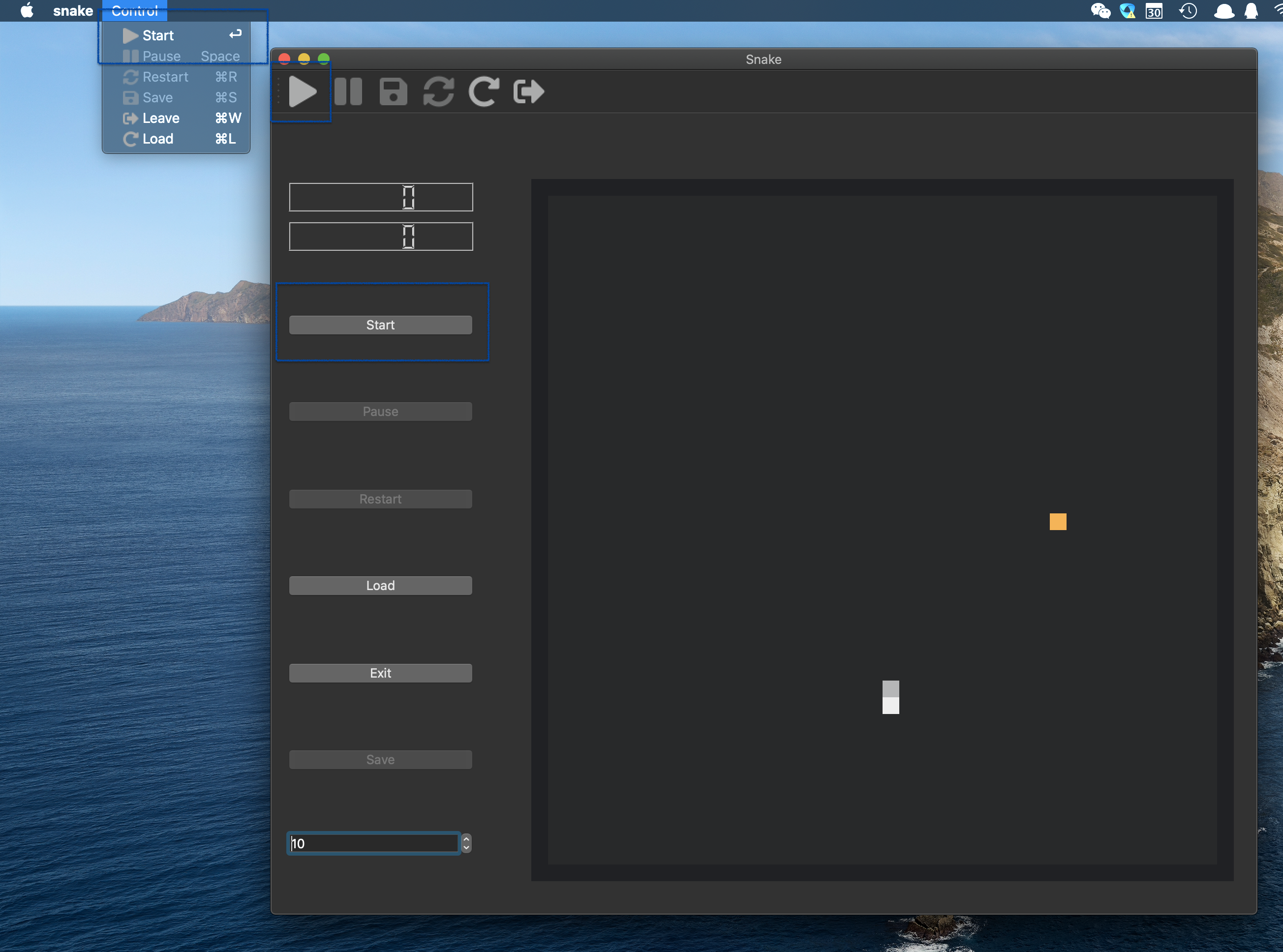Click the pause icon in the toolbar

tap(348, 91)
